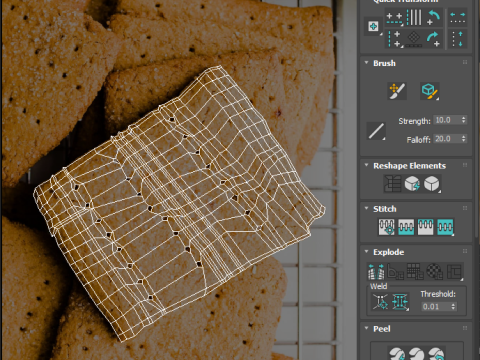Click Space Vertically icon
Screen dimensions: 480x360
[x=457, y=39]
